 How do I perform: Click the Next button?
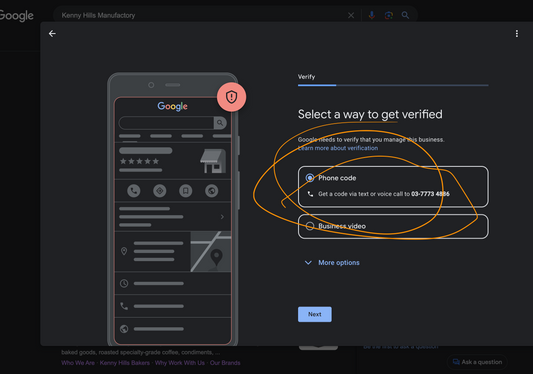point(315,314)
